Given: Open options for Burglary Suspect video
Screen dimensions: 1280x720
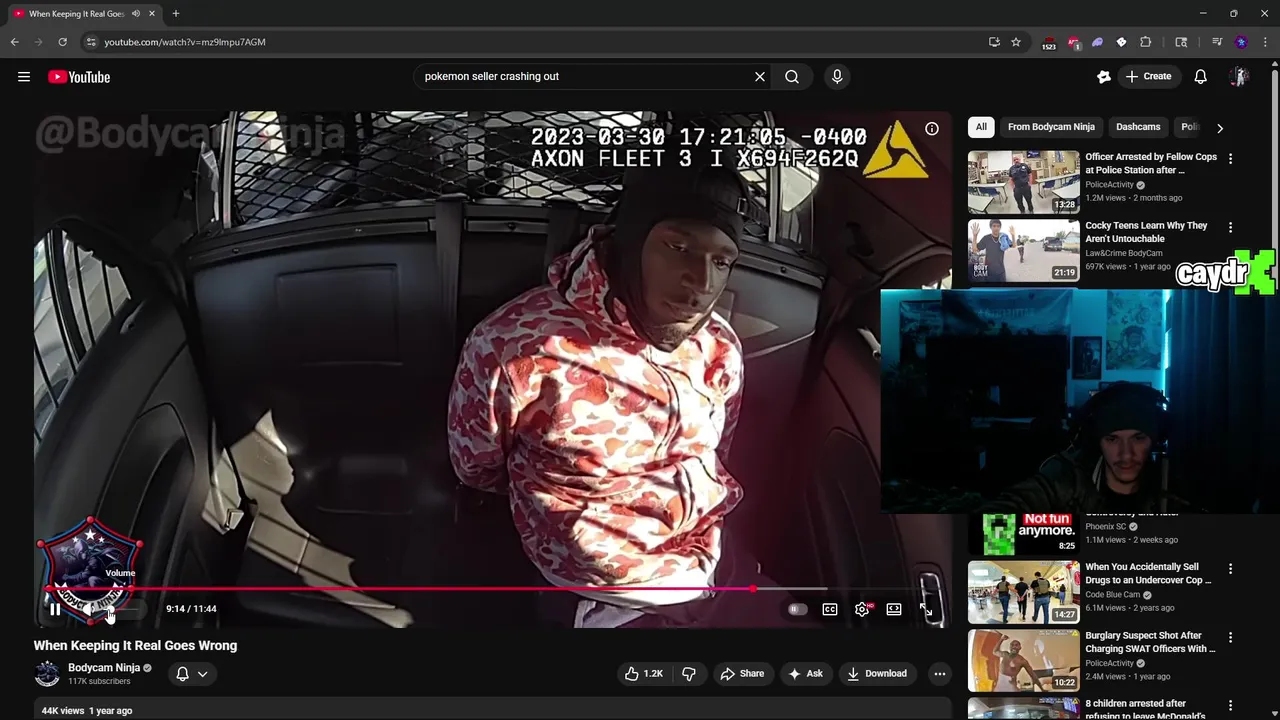Looking at the screenshot, I should (x=1230, y=637).
